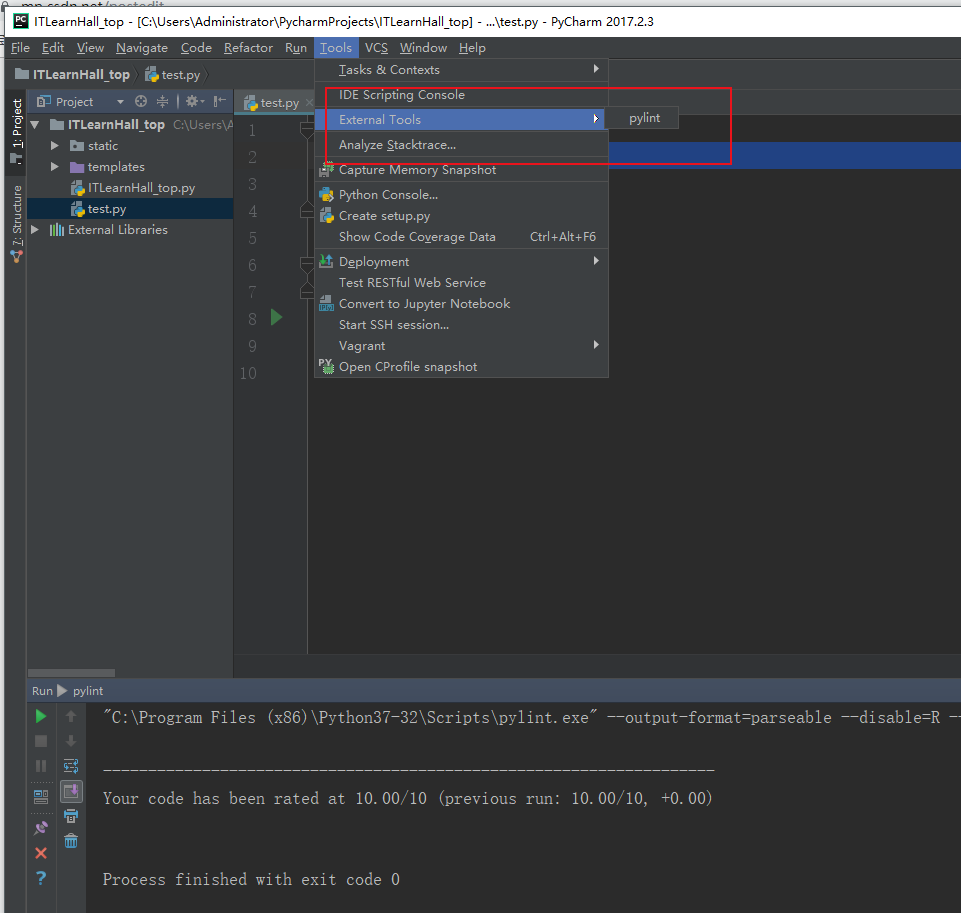Screen dimensions: 961x913
Task: Click the Project panel horizontal scrollbar
Action: 71,673
